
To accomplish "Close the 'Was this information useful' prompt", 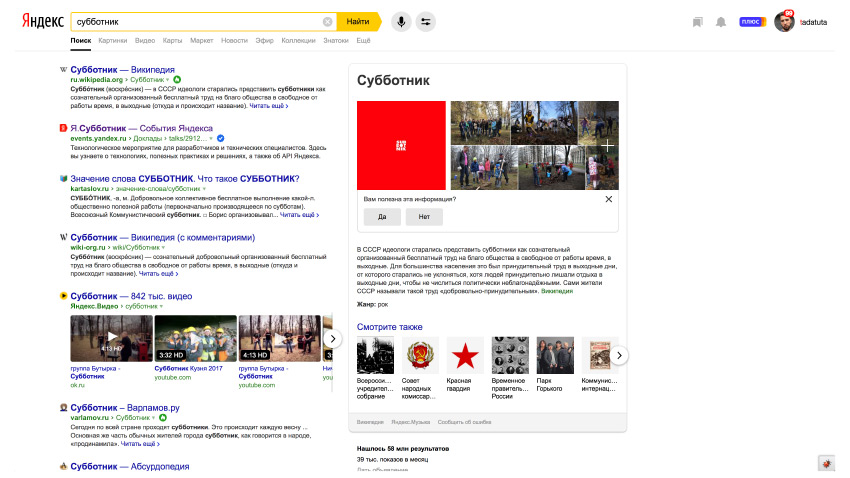I will [x=609, y=199].
